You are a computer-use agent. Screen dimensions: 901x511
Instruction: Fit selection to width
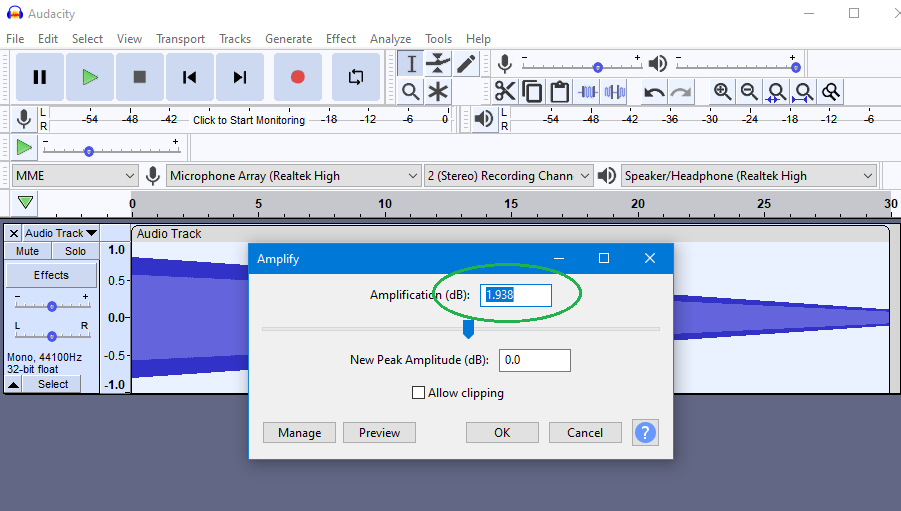coord(776,91)
